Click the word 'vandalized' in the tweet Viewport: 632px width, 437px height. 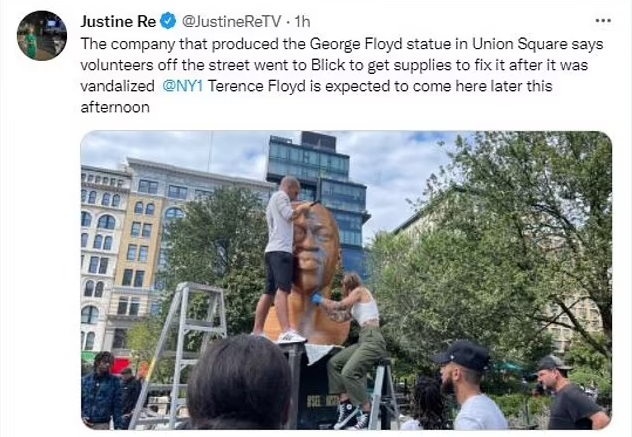click(x=117, y=86)
